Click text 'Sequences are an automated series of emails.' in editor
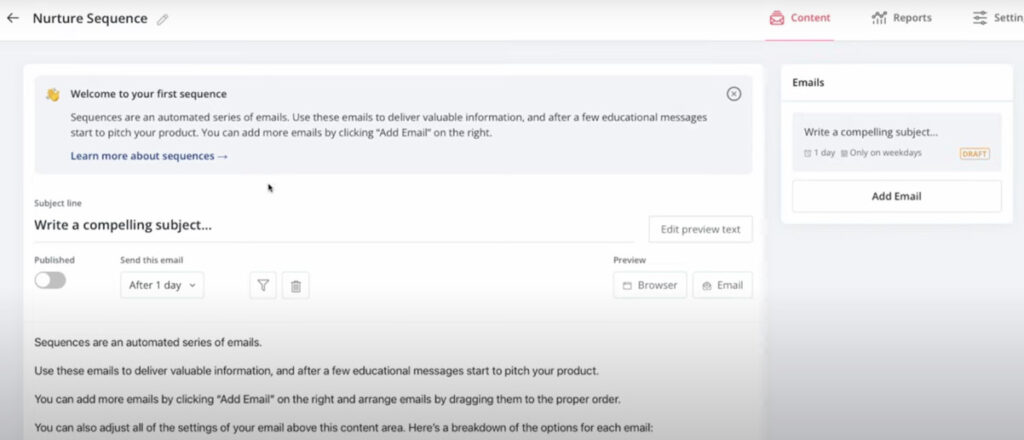Screen dimensions: 1024x440 148,343
